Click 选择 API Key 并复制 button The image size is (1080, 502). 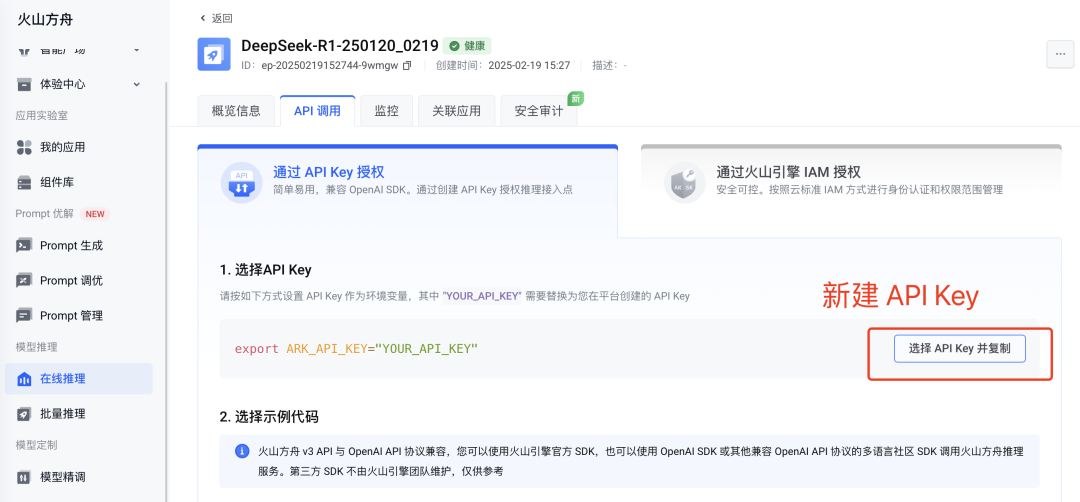coord(959,348)
